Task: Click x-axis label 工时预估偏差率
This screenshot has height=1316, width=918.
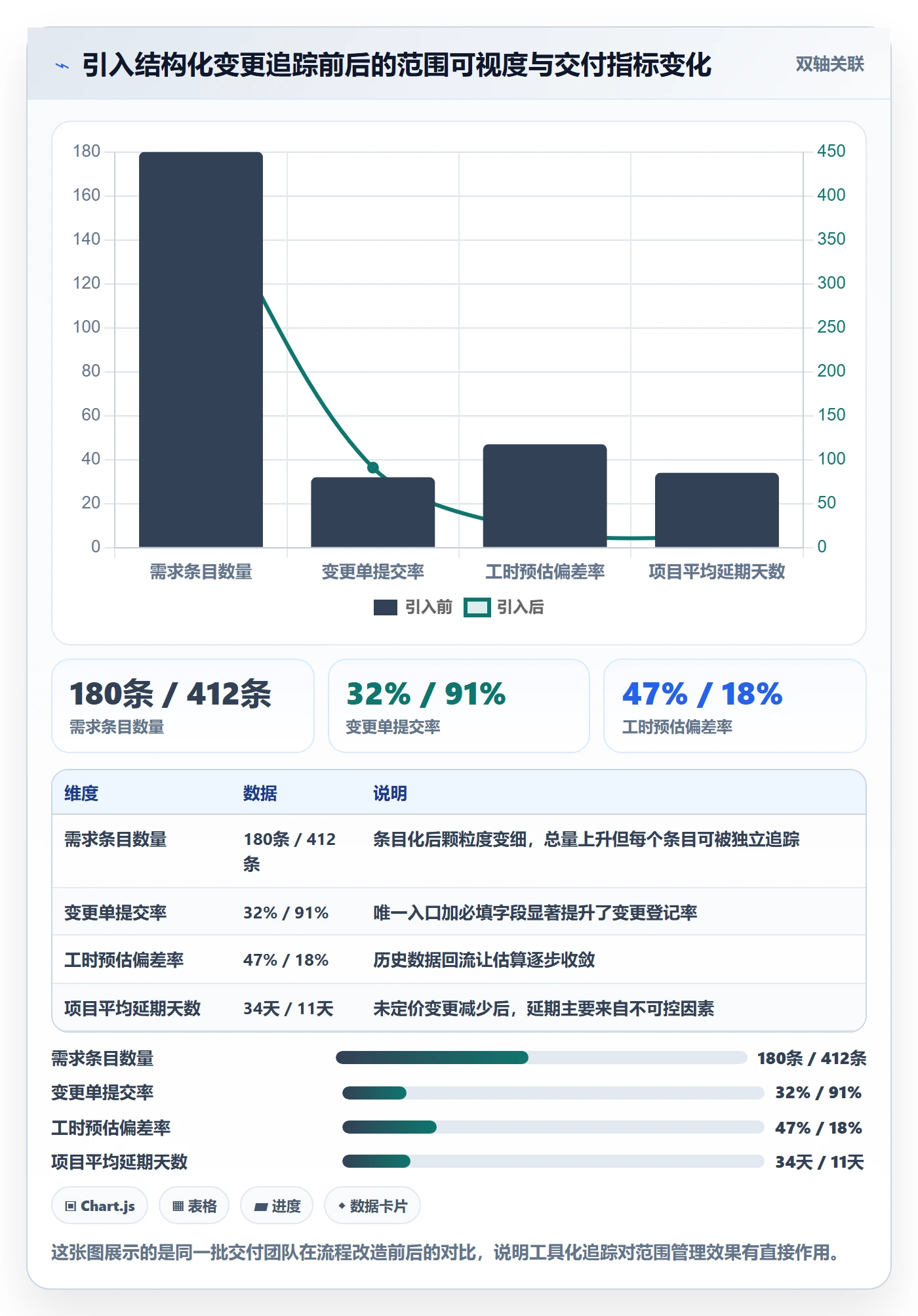Action: [x=545, y=571]
